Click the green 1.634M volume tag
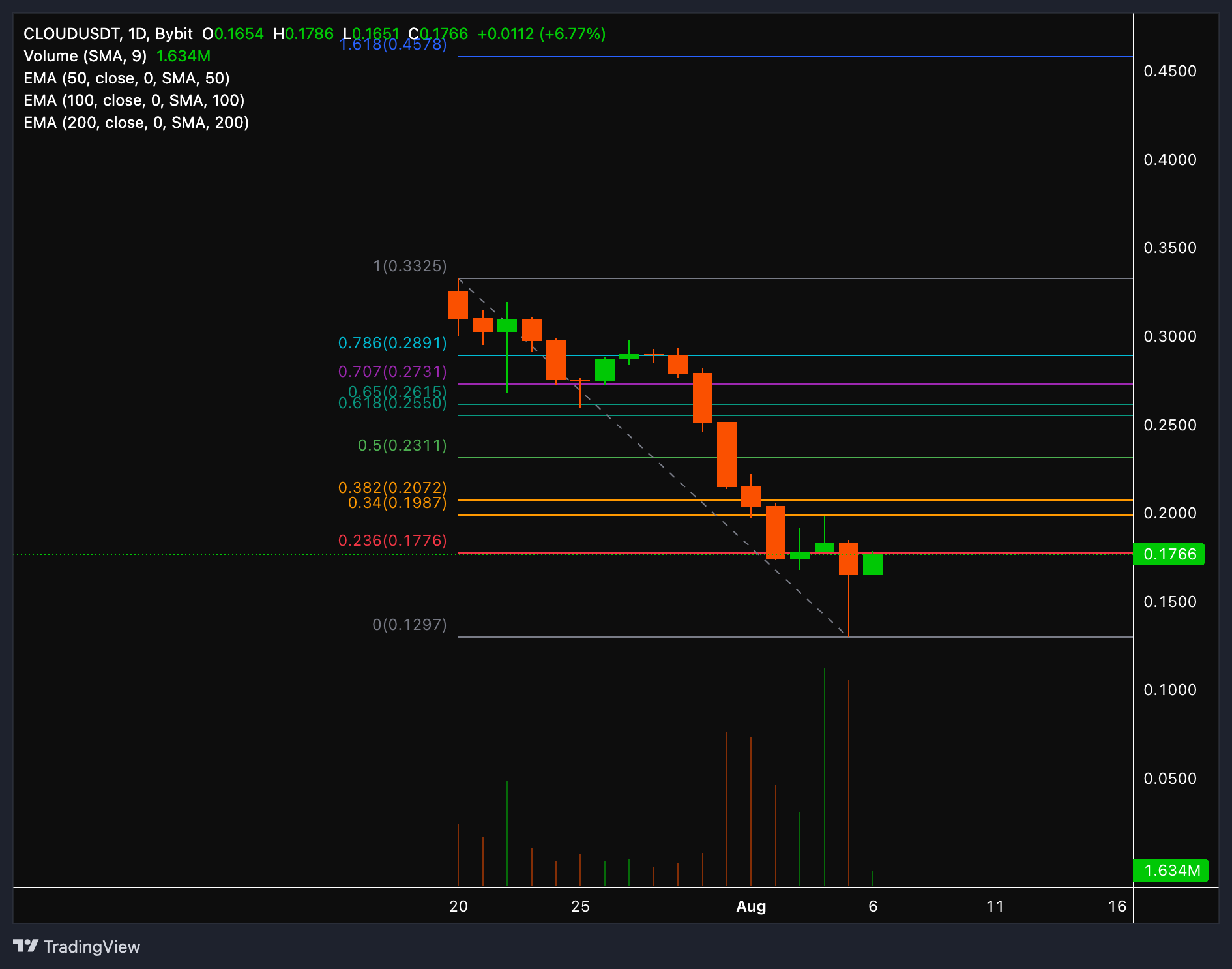Image resolution: width=1232 pixels, height=969 pixels. tap(1171, 871)
